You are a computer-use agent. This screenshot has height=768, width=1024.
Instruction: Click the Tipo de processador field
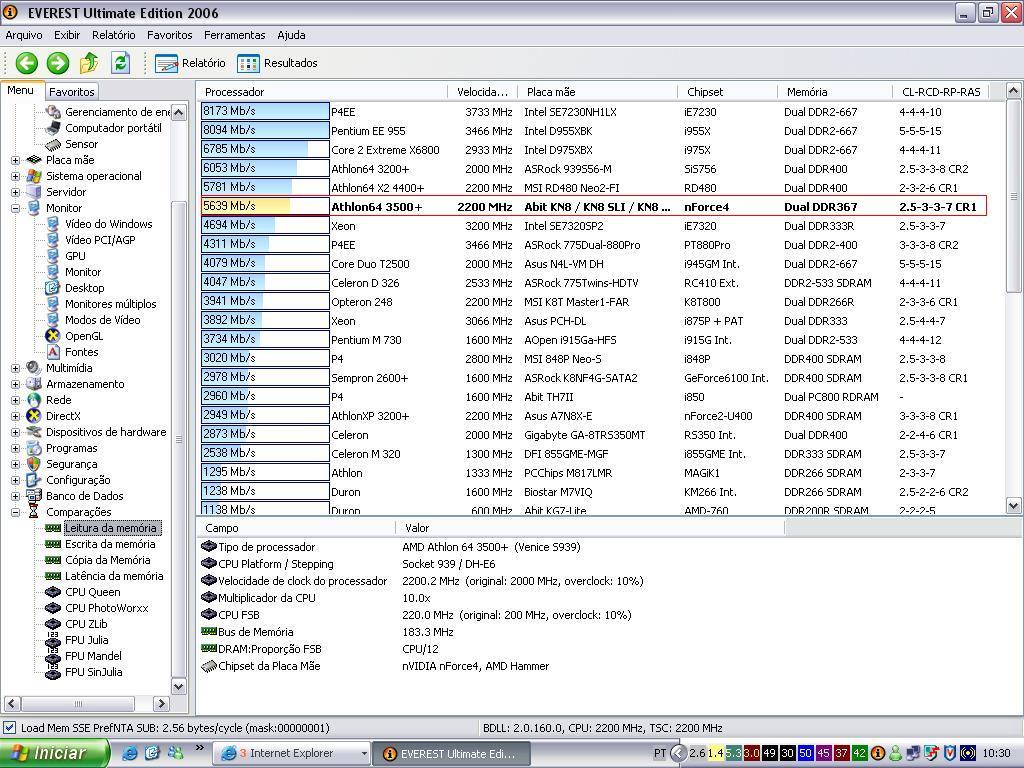(x=266, y=547)
